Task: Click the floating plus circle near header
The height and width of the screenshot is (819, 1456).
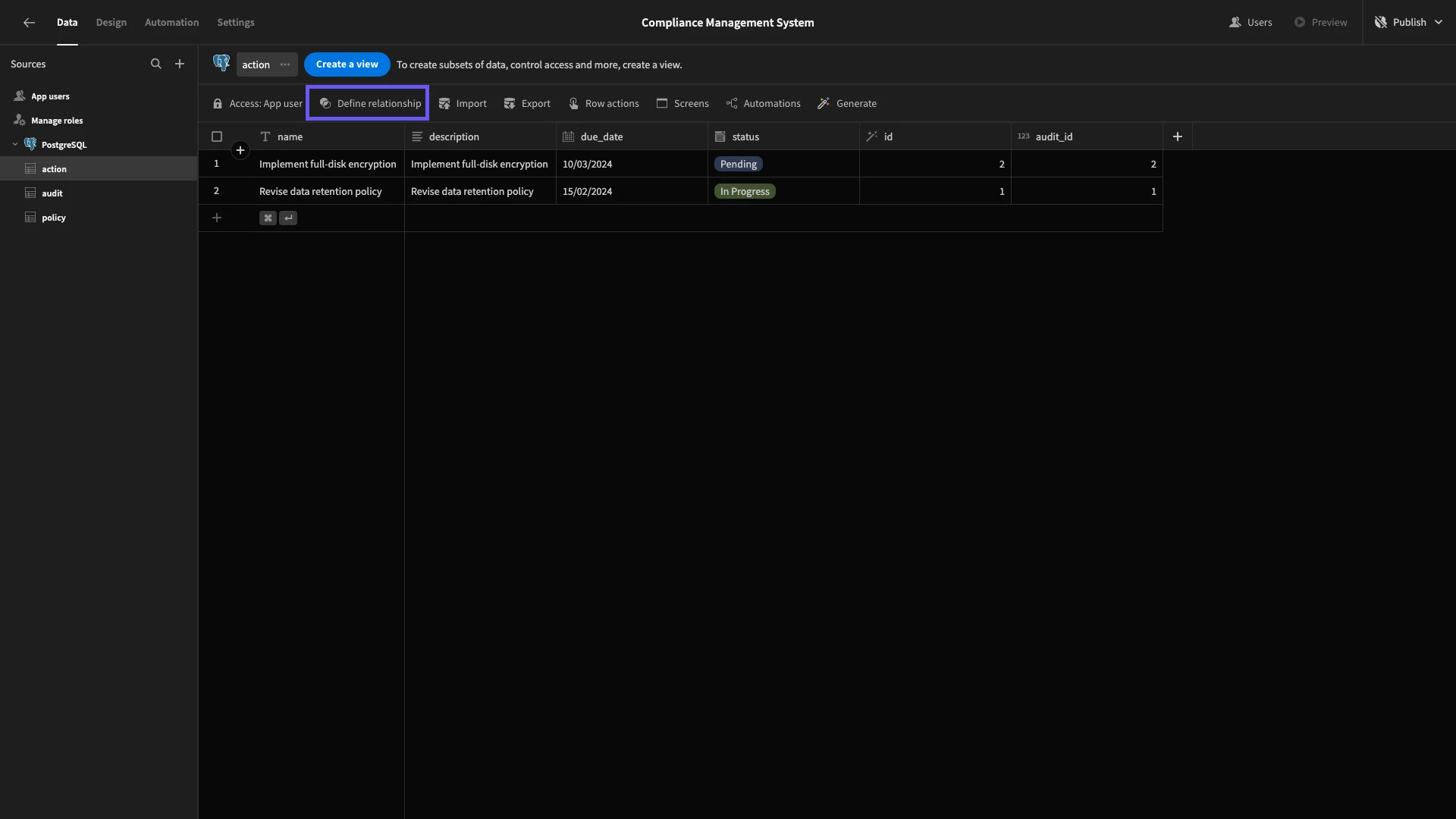Action: (x=240, y=150)
